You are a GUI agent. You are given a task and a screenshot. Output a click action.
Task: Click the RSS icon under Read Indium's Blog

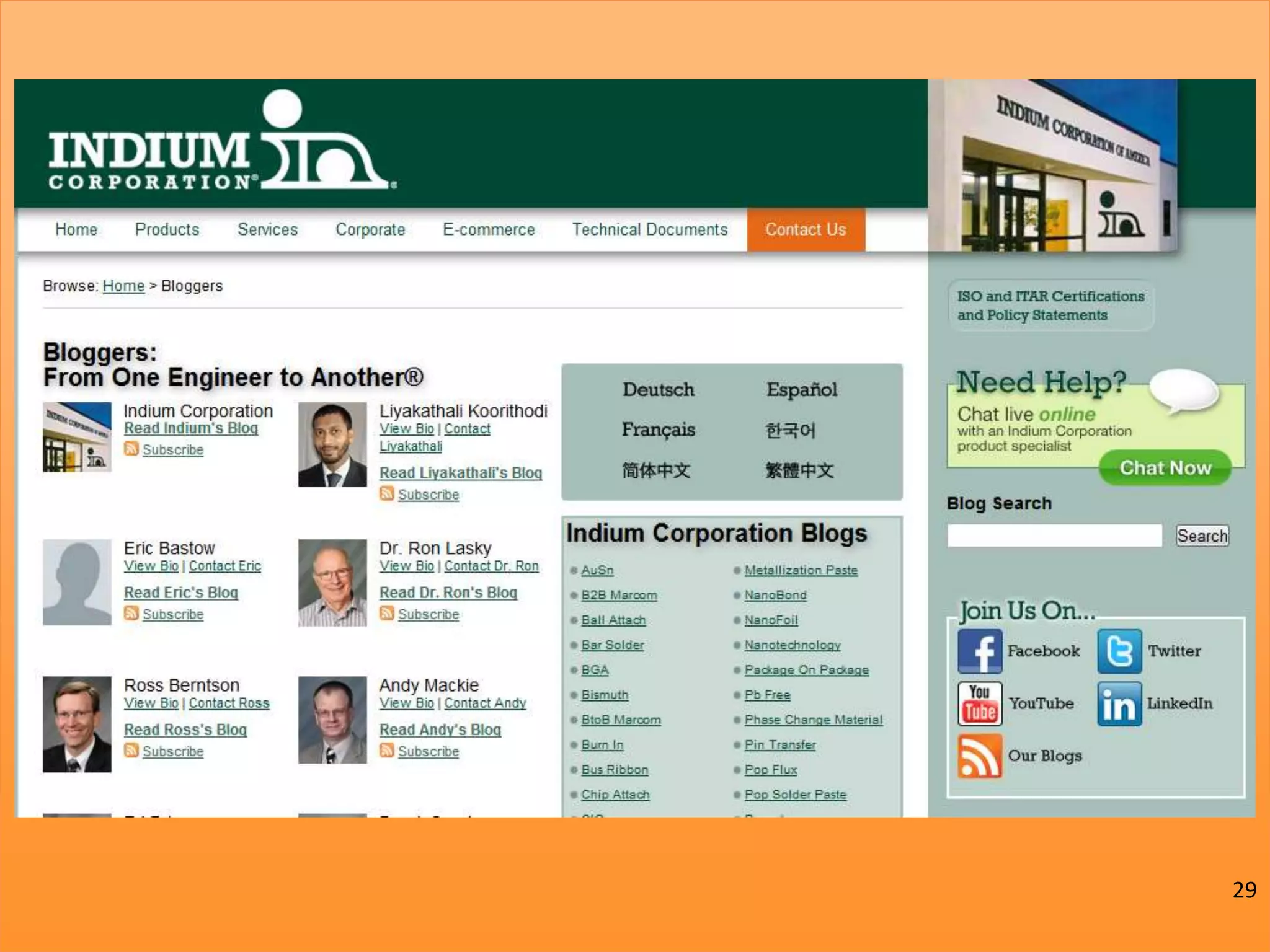(131, 449)
